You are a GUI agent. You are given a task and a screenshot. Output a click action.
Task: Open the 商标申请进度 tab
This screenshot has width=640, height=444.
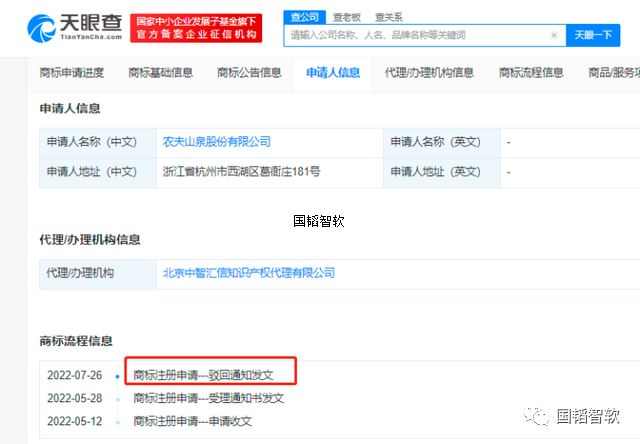click(72, 73)
